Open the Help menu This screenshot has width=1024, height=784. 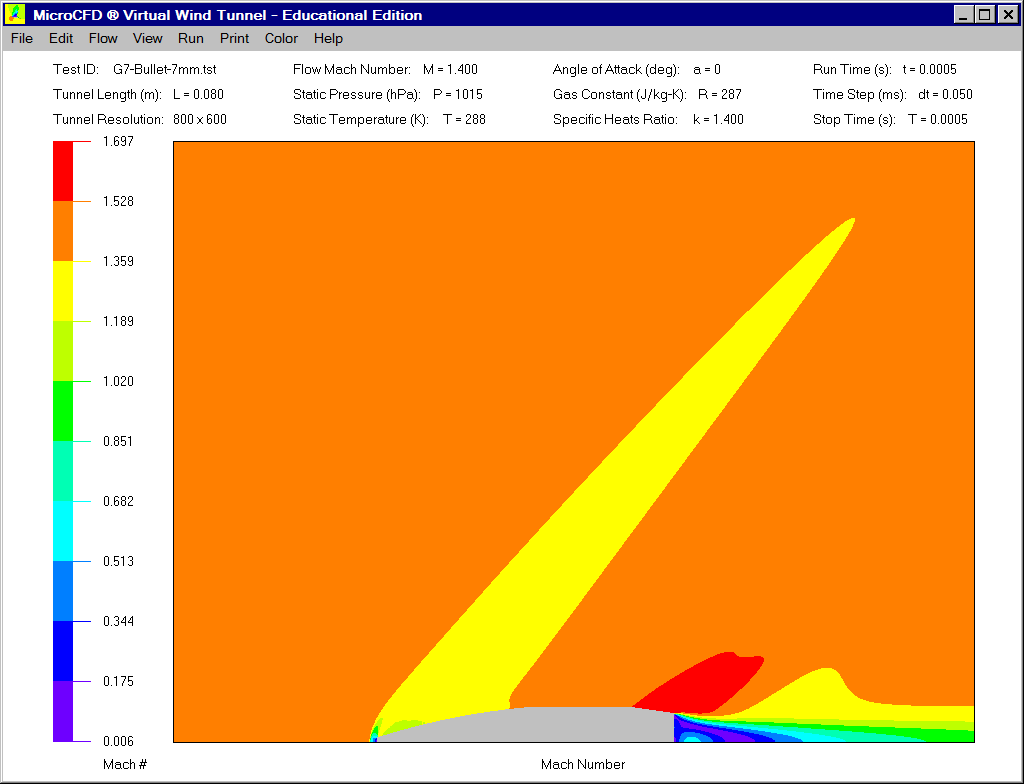(x=328, y=39)
